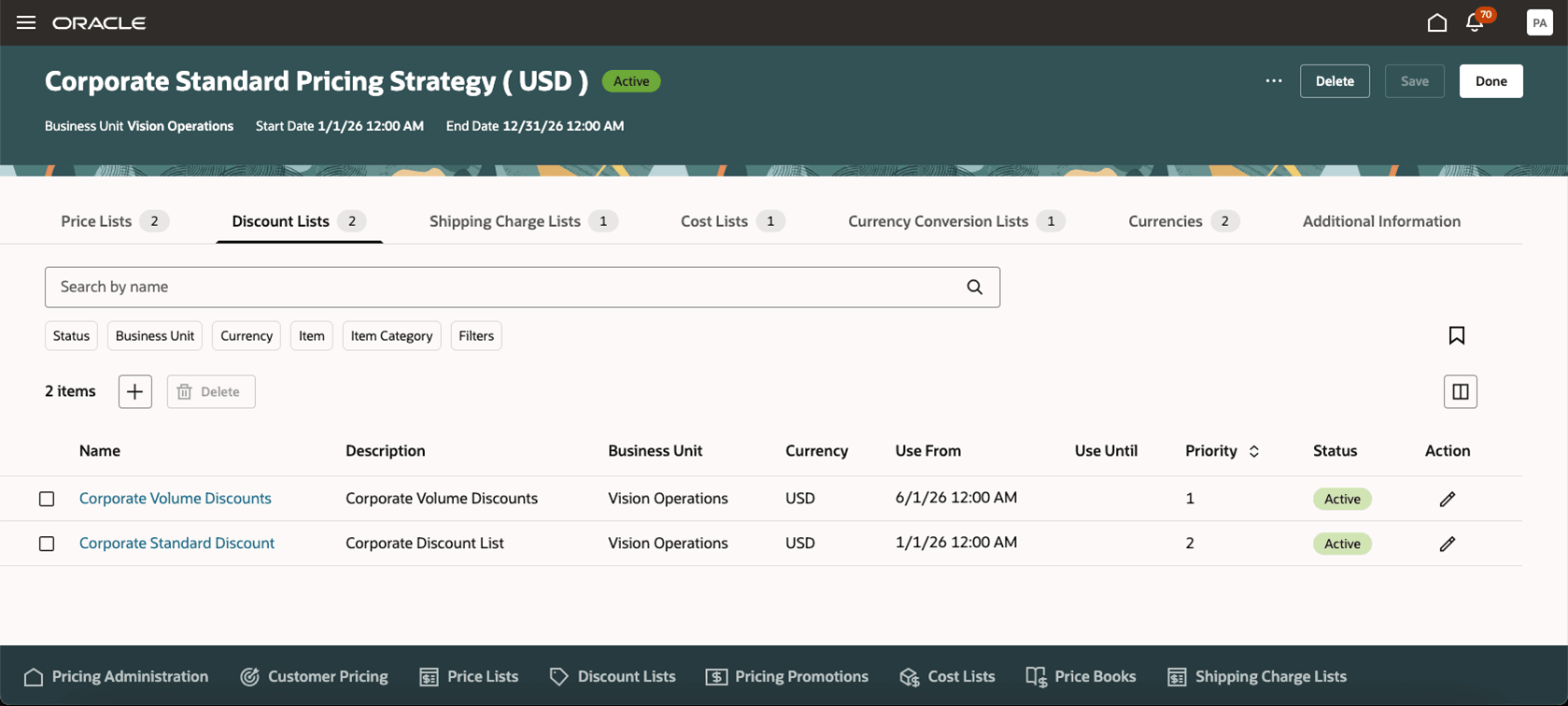Image resolution: width=1568 pixels, height=706 pixels.
Task: Select the Corporate Standard Discount checkbox
Action: tap(47, 544)
